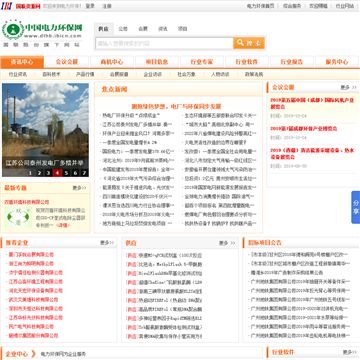
Task: Go to 行业资讯 in the sub-navigation
Action: coord(18,74)
